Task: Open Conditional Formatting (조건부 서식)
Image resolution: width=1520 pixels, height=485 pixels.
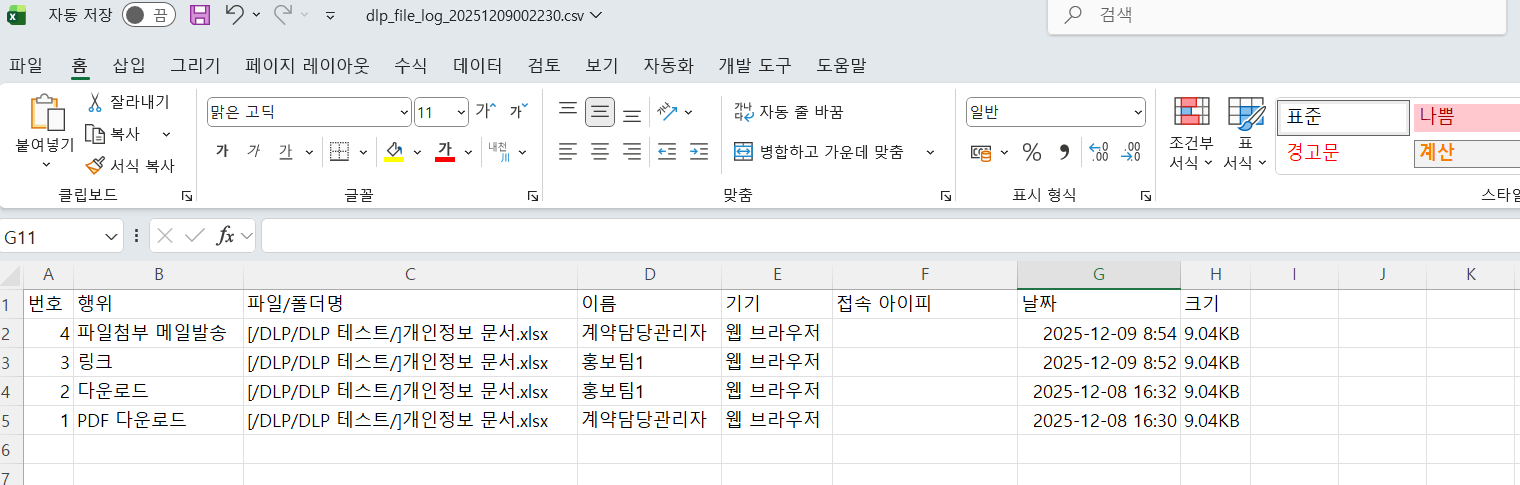Action: pos(1191,134)
